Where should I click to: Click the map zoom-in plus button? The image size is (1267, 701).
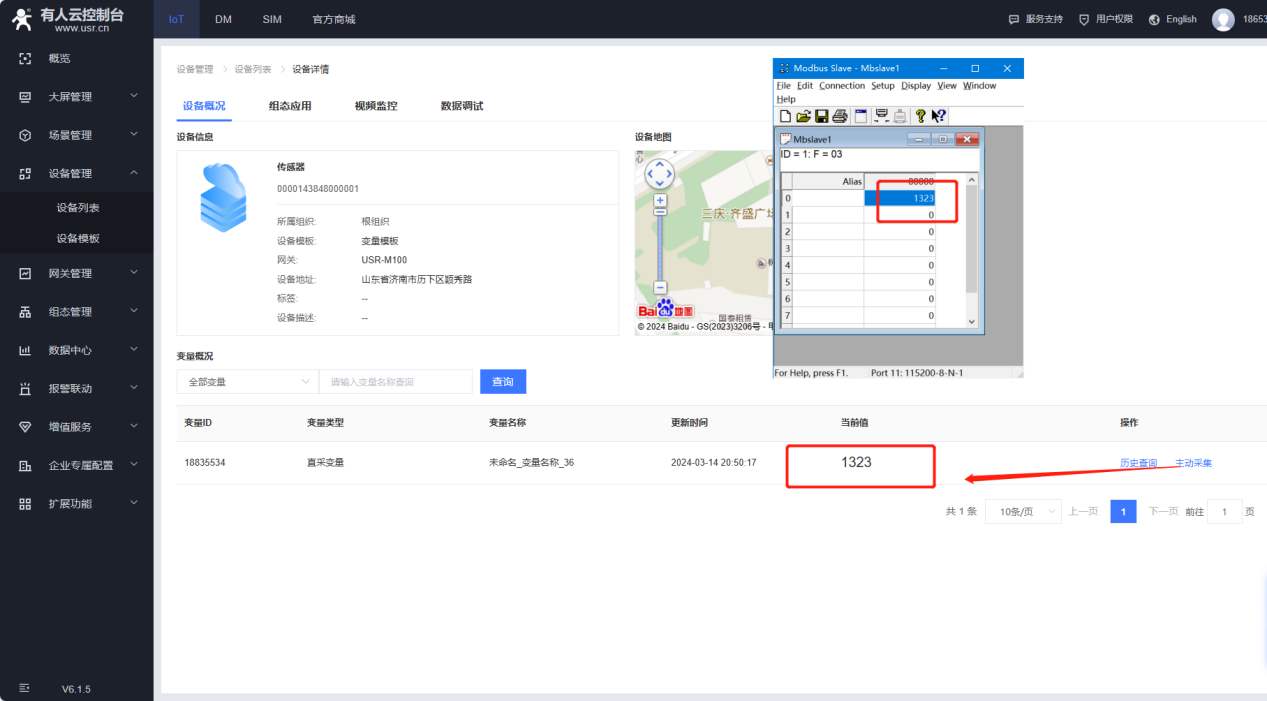point(660,201)
